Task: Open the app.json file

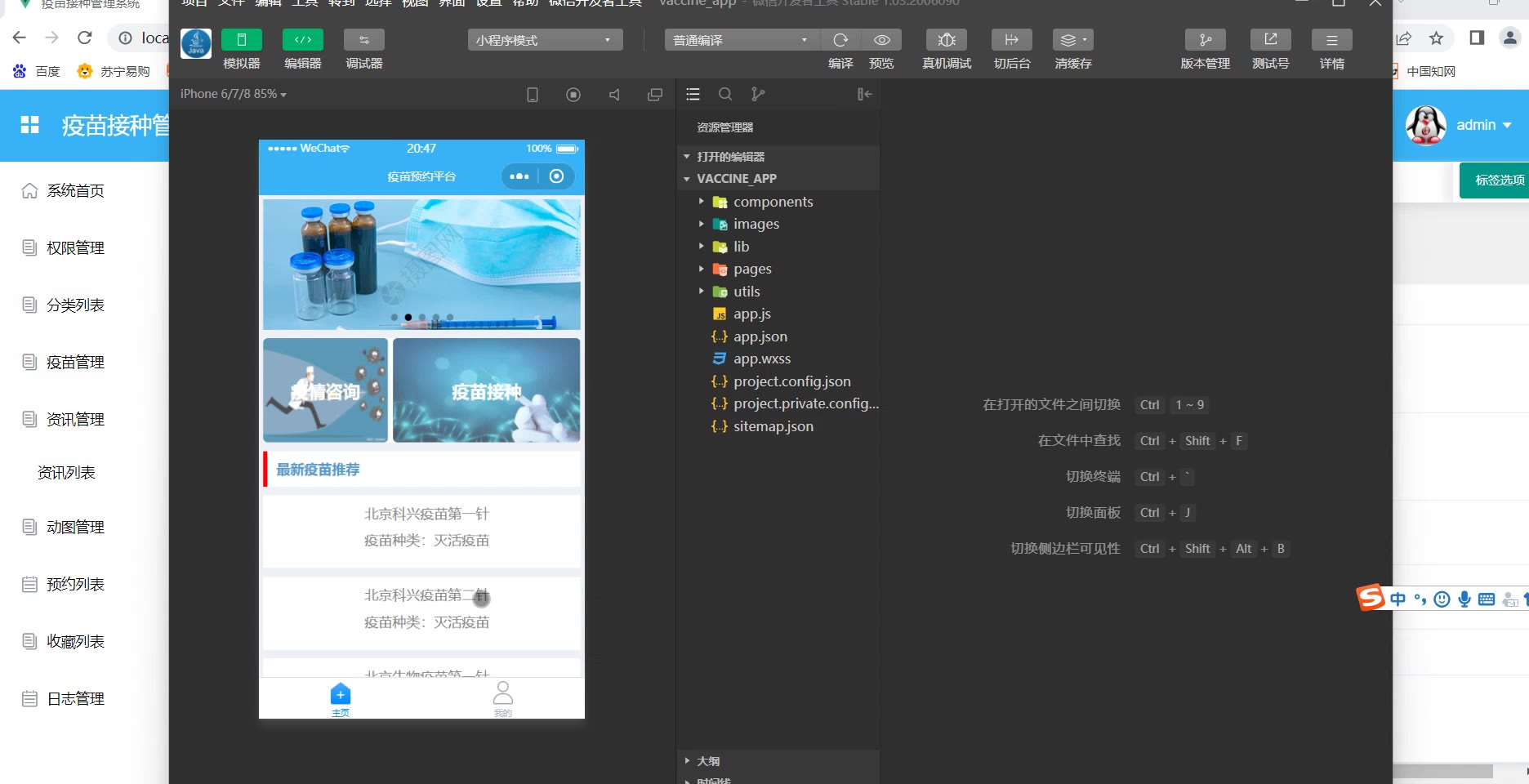Action: 760,336
